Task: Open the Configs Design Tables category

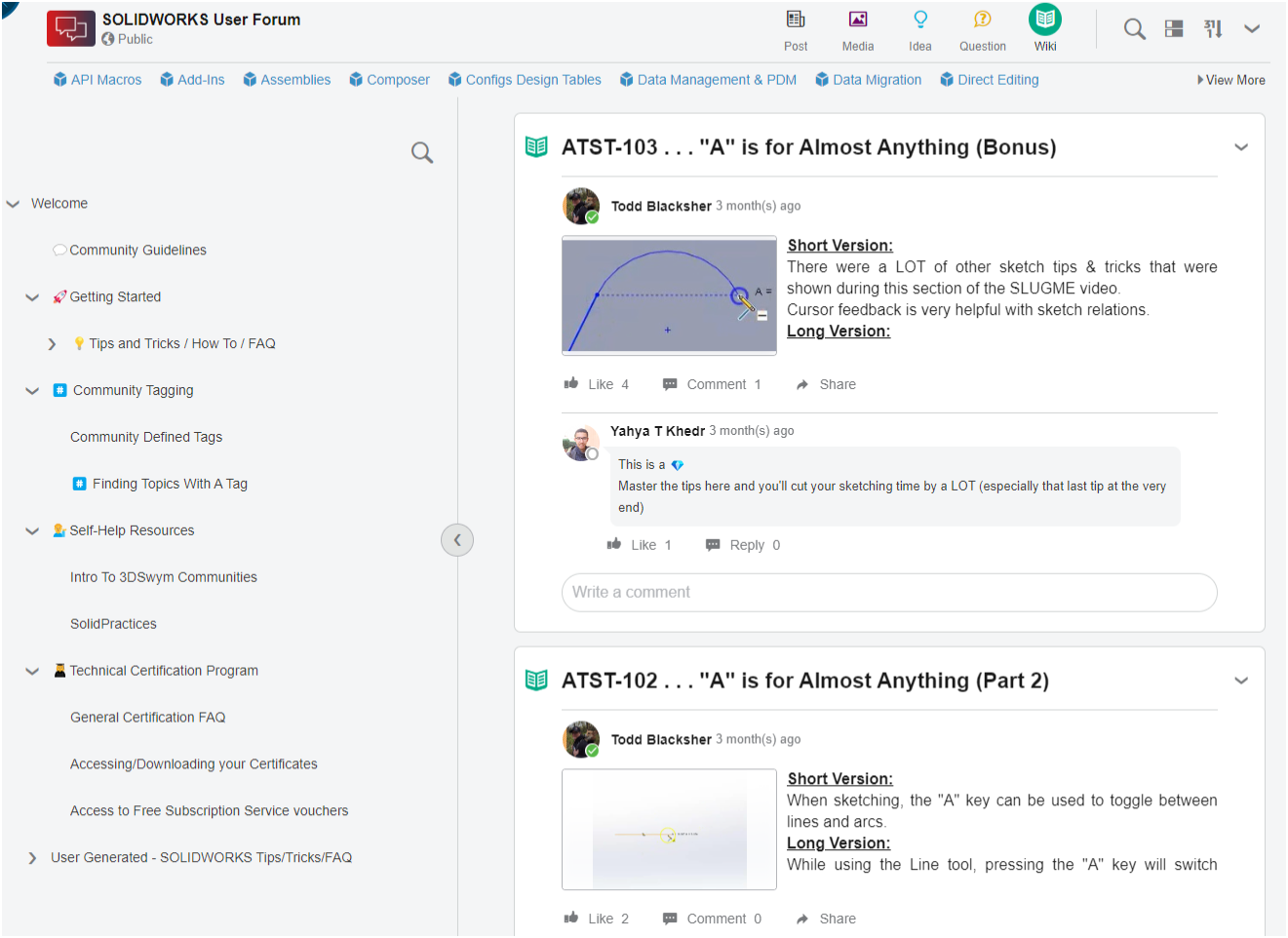Action: tap(525, 80)
